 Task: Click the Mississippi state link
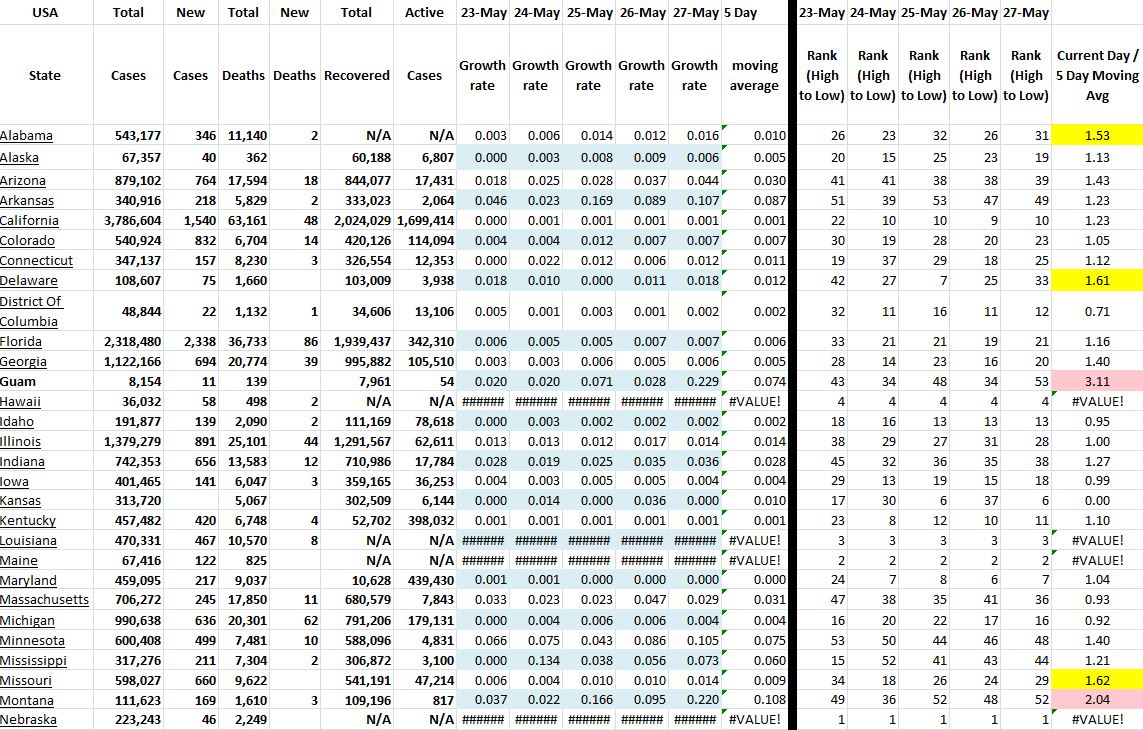pyautogui.click(x=34, y=660)
